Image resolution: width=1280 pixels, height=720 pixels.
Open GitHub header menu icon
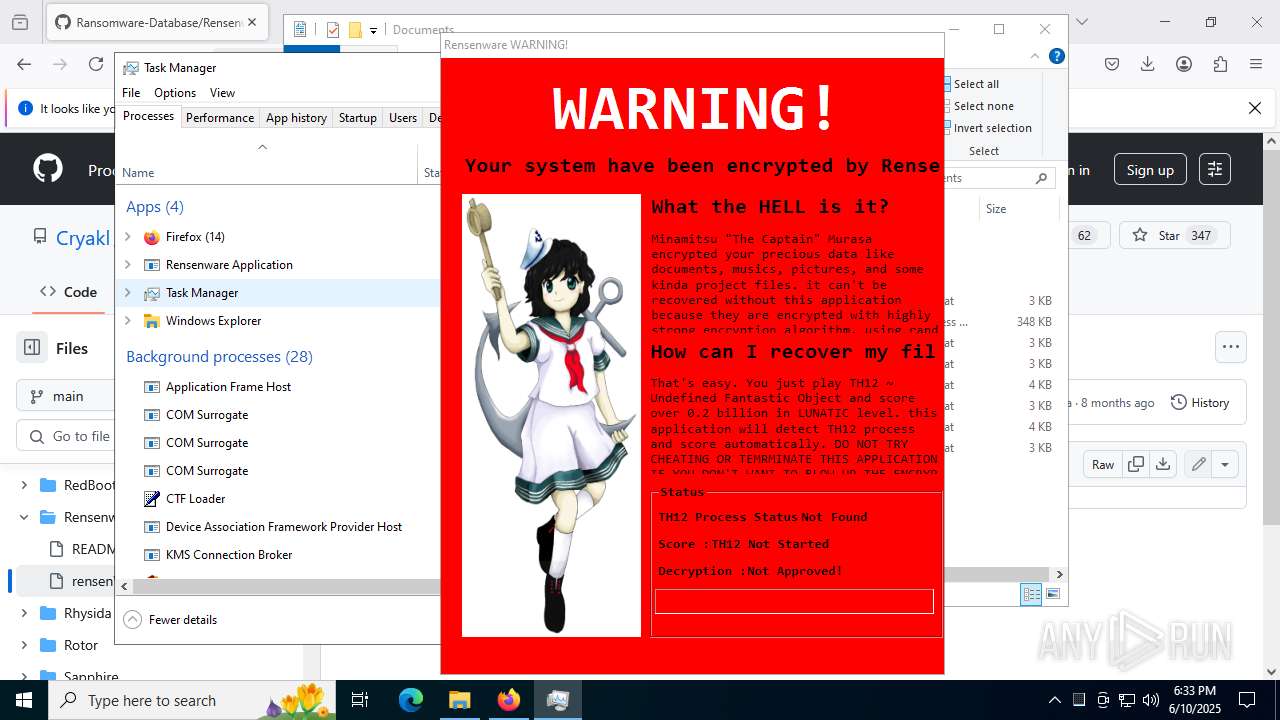click(1214, 170)
